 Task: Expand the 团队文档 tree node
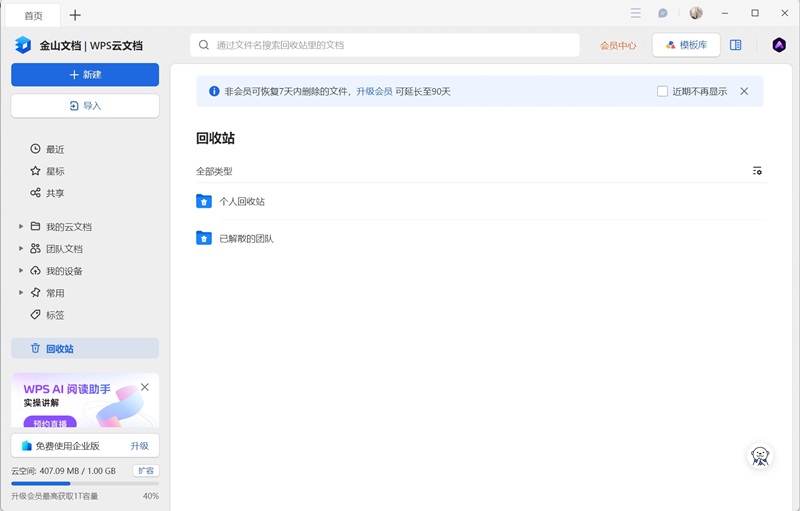(21, 248)
